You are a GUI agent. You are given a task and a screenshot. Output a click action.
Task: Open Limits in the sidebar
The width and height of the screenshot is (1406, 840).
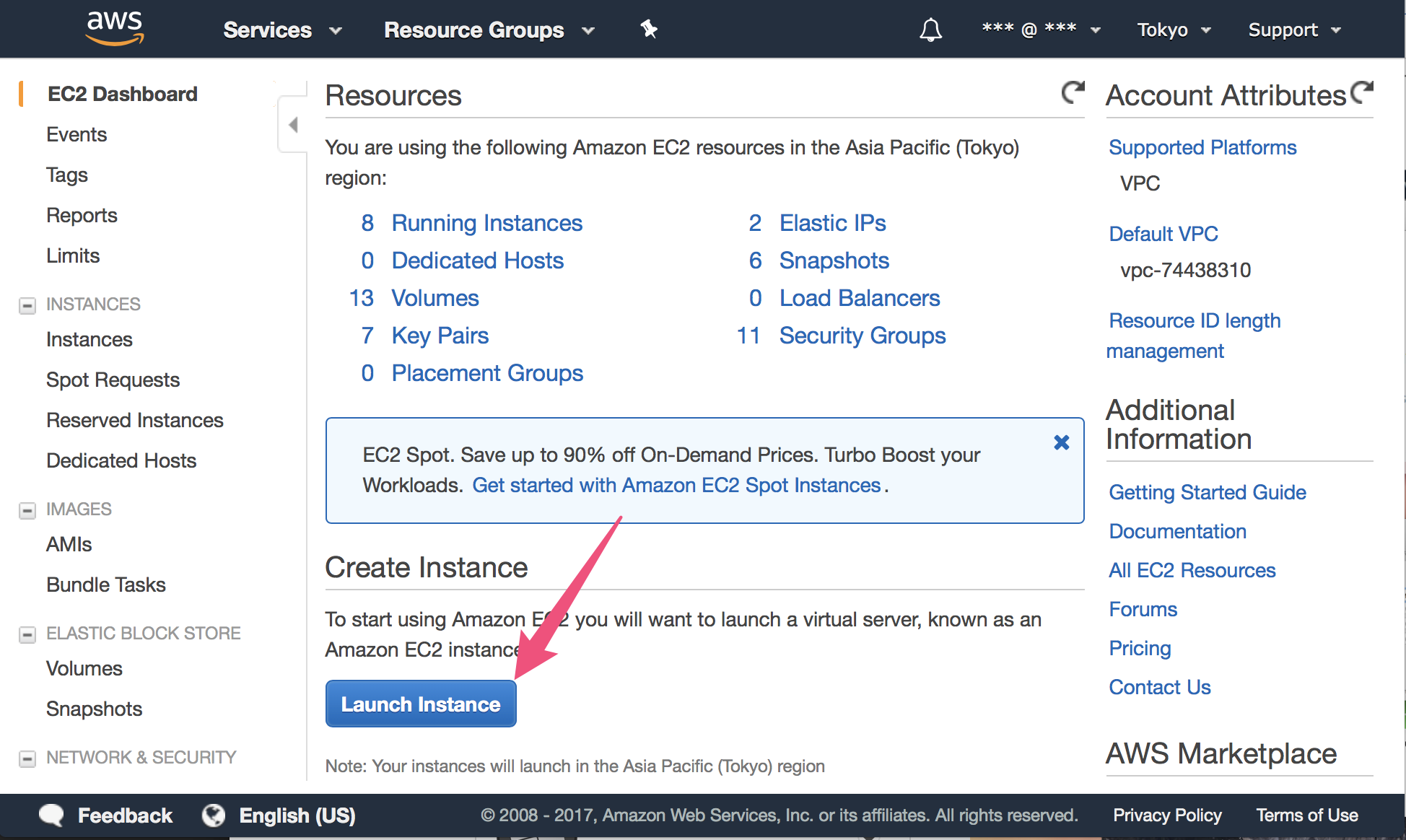pos(73,255)
